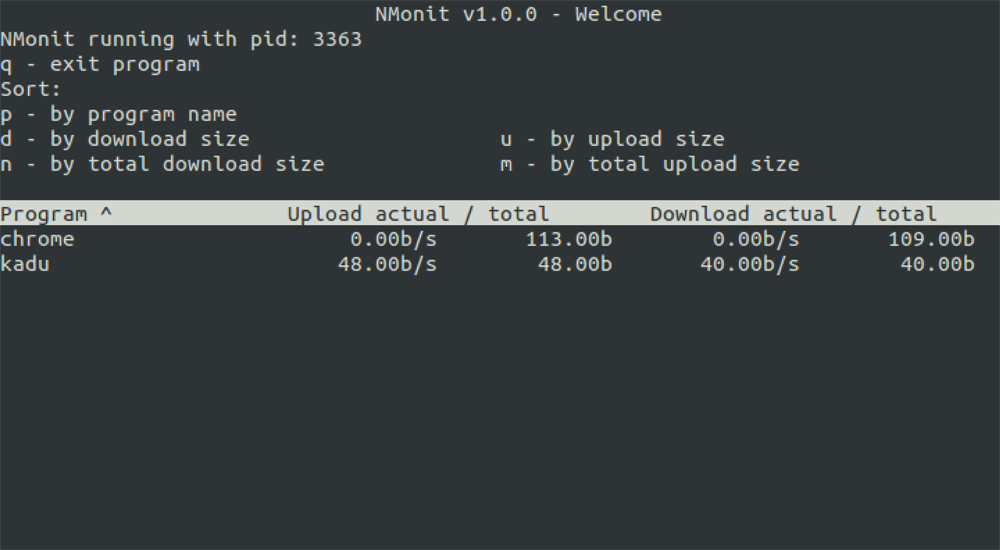
Task: Click the Download actual / total header
Action: pyautogui.click(x=793, y=214)
